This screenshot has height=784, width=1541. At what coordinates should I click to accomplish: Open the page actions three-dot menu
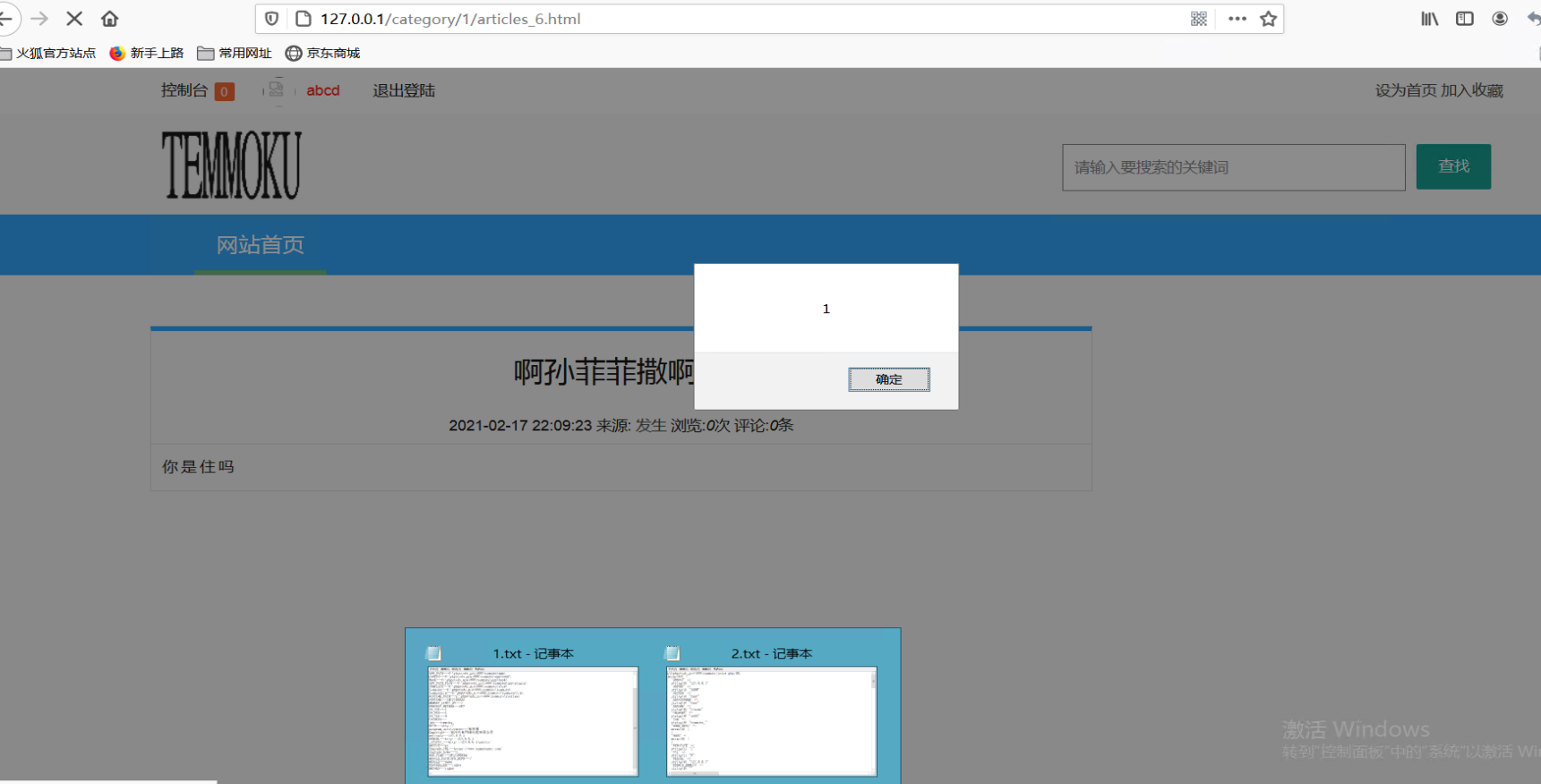(1237, 19)
